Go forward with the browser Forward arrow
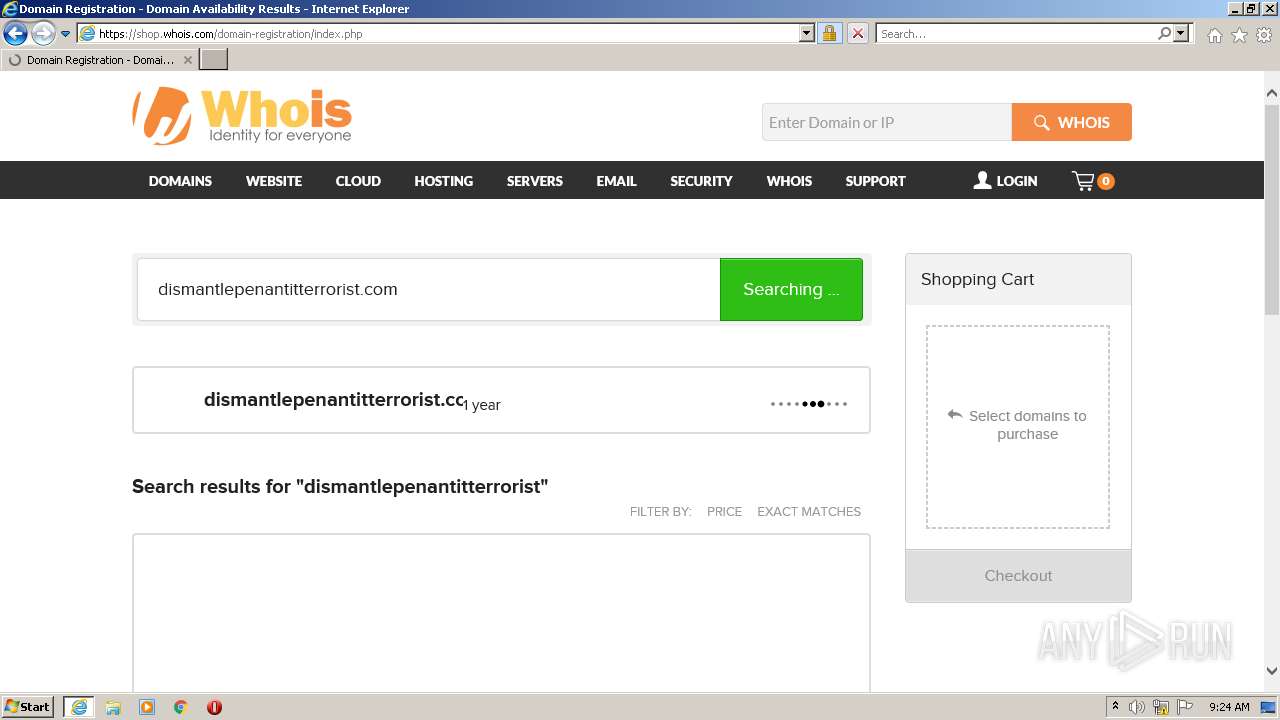This screenshot has height=720, width=1280. [42, 34]
